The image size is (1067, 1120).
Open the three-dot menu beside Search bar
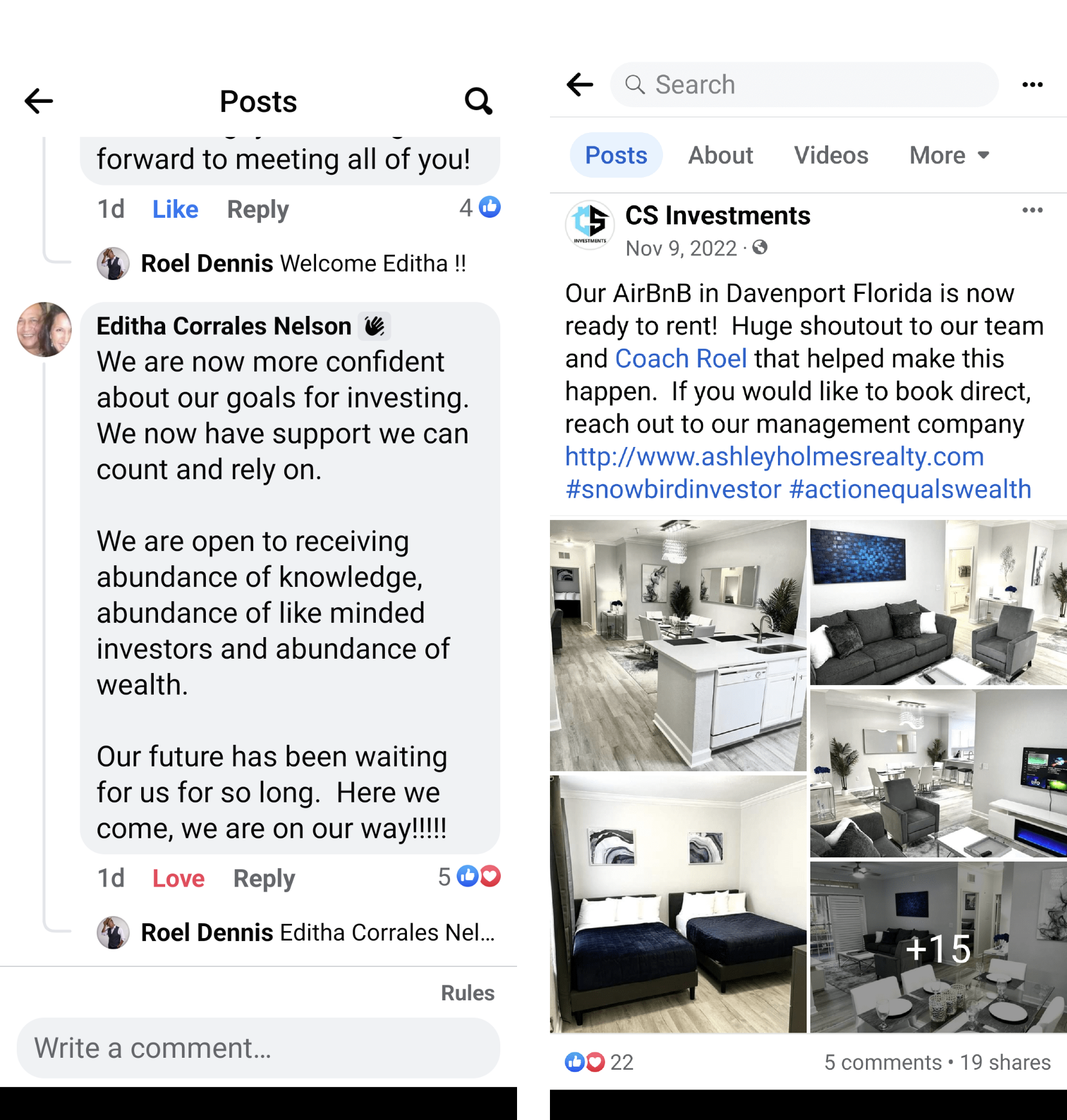coord(1032,85)
